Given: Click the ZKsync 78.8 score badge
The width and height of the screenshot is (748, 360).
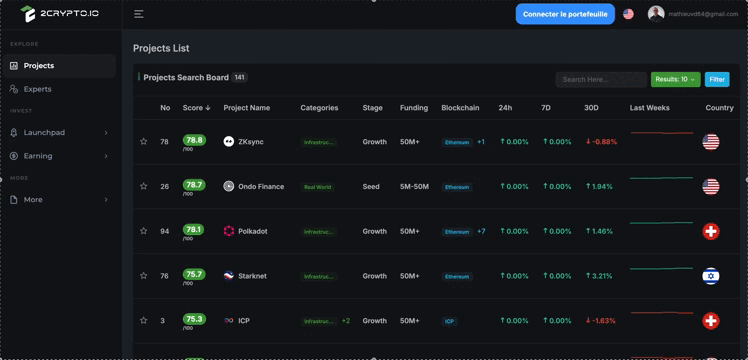Looking at the screenshot, I should coord(194,140).
